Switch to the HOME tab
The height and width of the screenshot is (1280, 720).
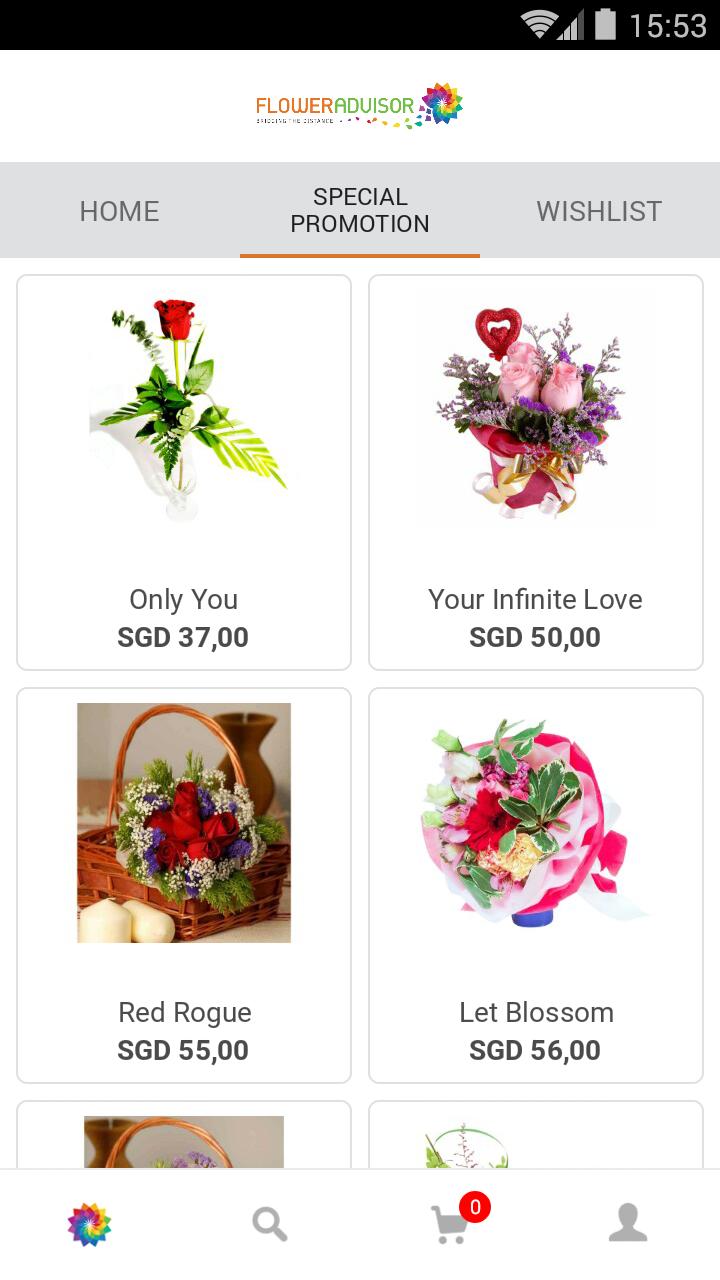[120, 211]
